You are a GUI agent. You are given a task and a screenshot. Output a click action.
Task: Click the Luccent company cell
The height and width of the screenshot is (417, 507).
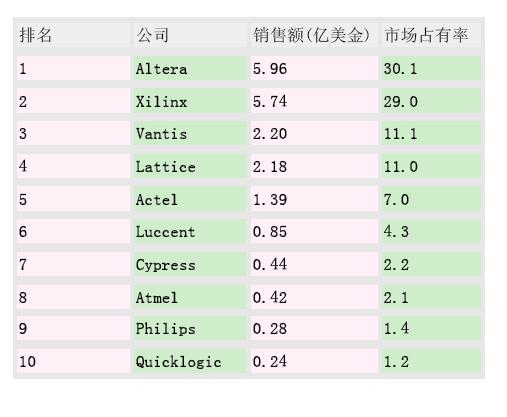[x=190, y=231]
